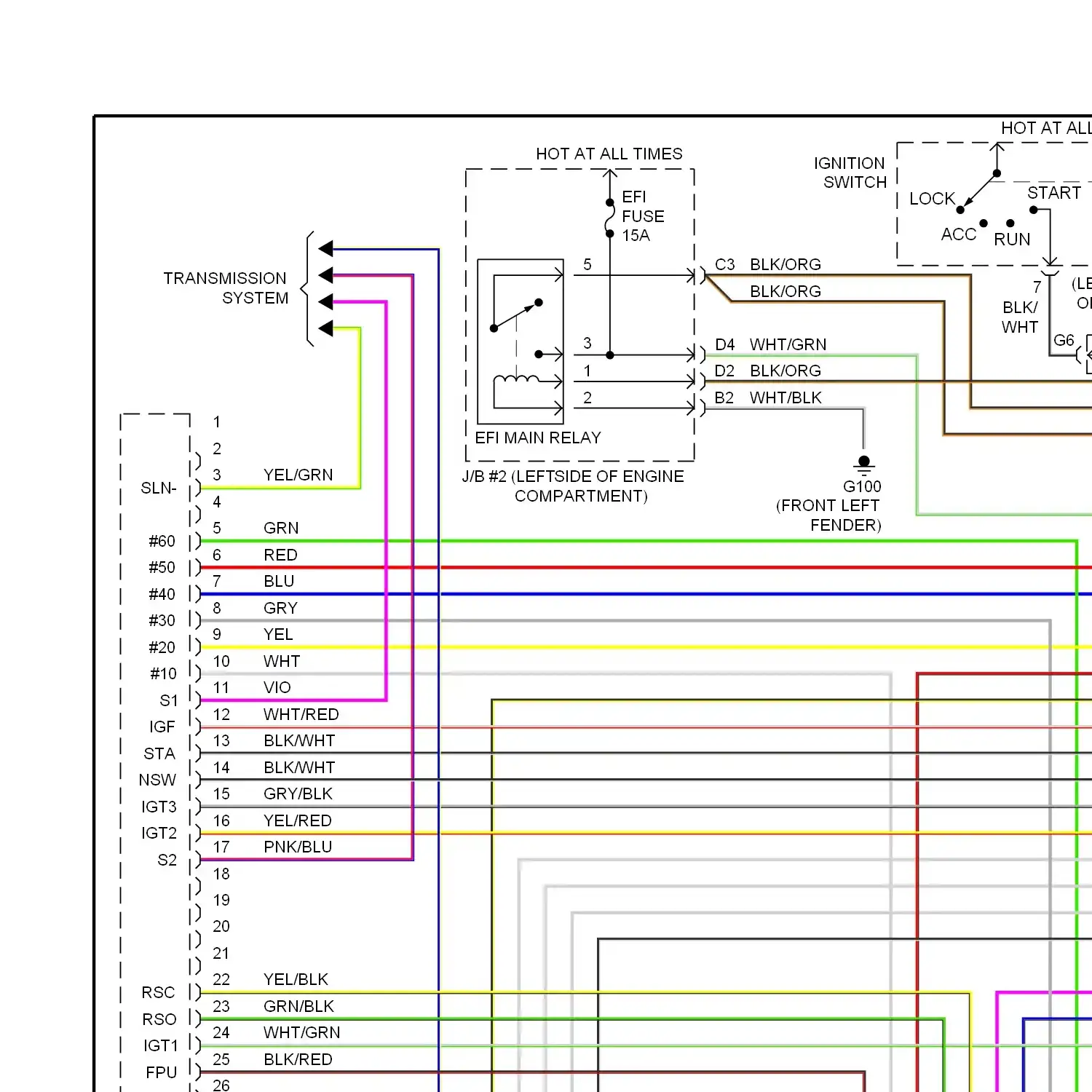Viewport: 1092px width, 1092px height.
Task: Click BLK/WHT label at pin 13
Action: point(299,740)
